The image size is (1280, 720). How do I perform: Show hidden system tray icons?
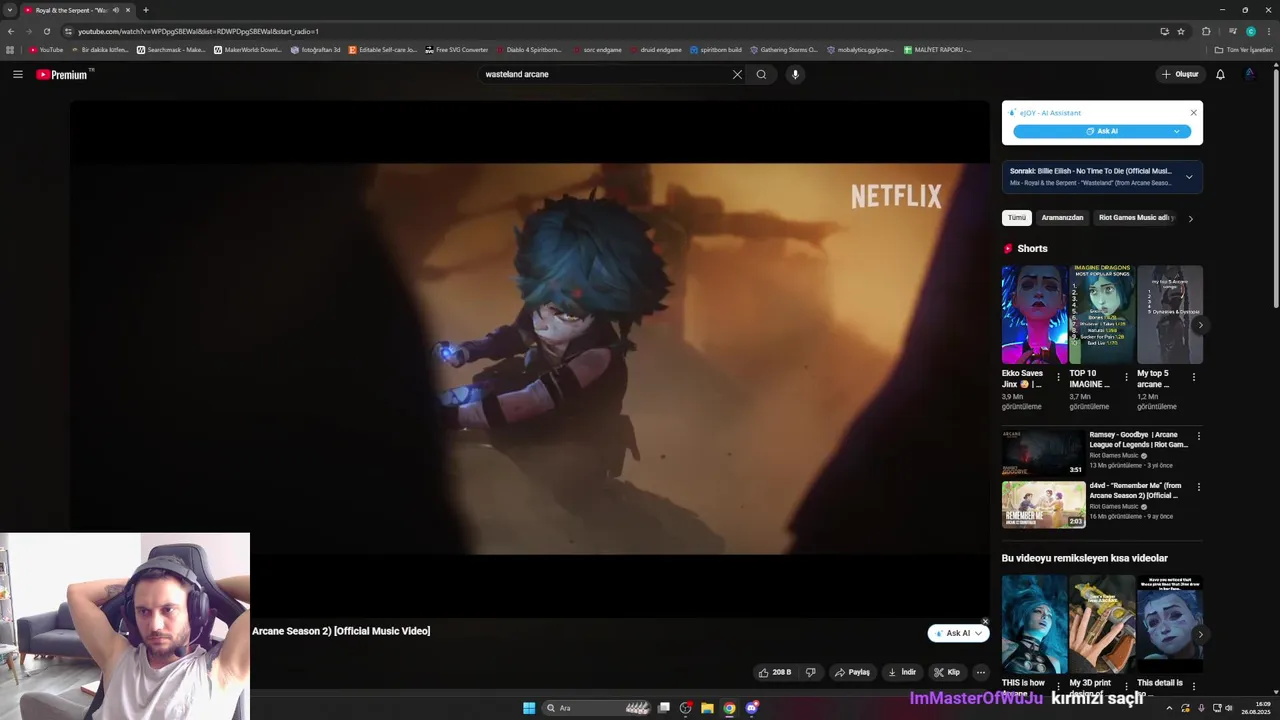point(1169,708)
